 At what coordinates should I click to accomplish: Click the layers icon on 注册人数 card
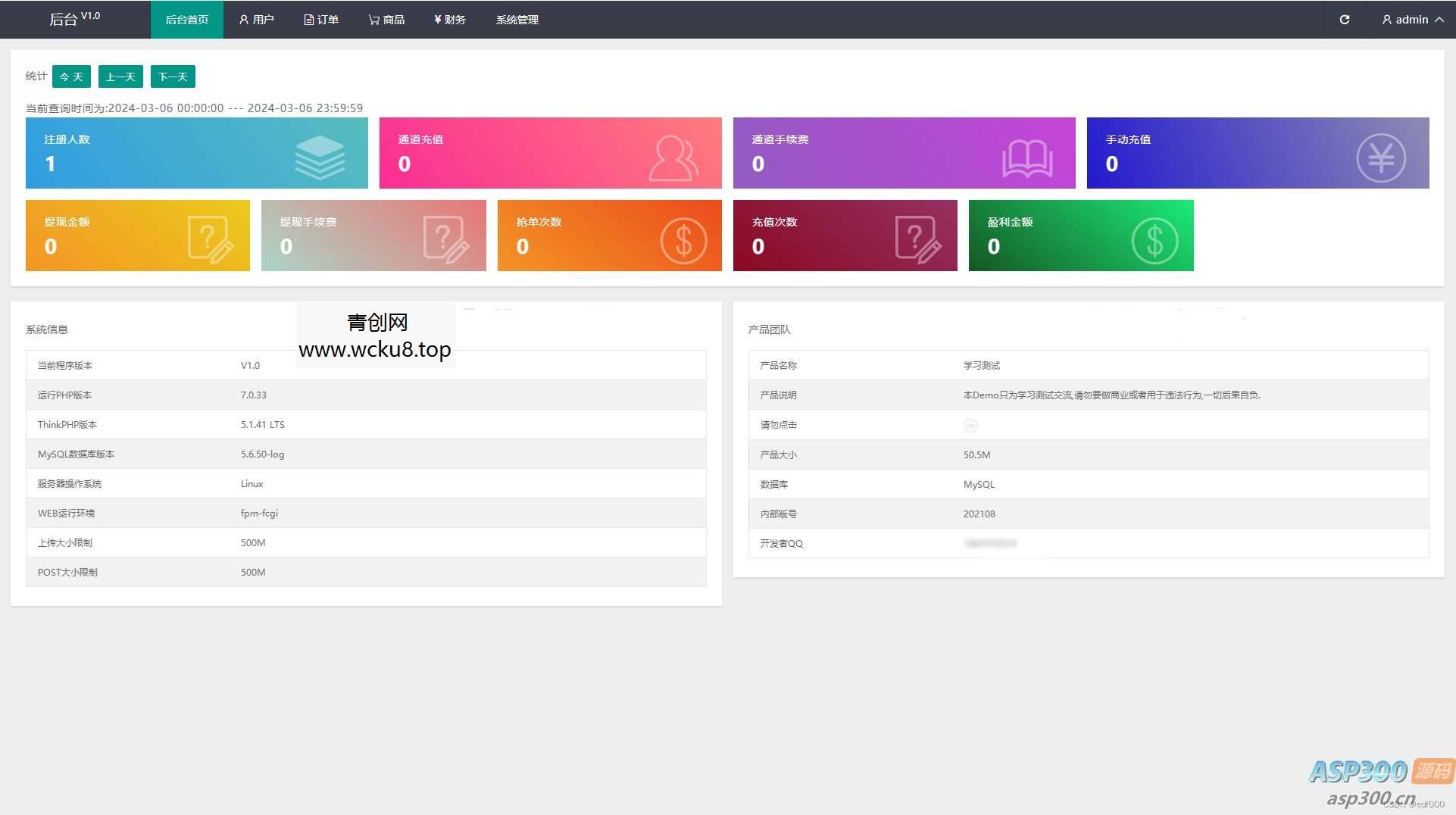coord(320,157)
